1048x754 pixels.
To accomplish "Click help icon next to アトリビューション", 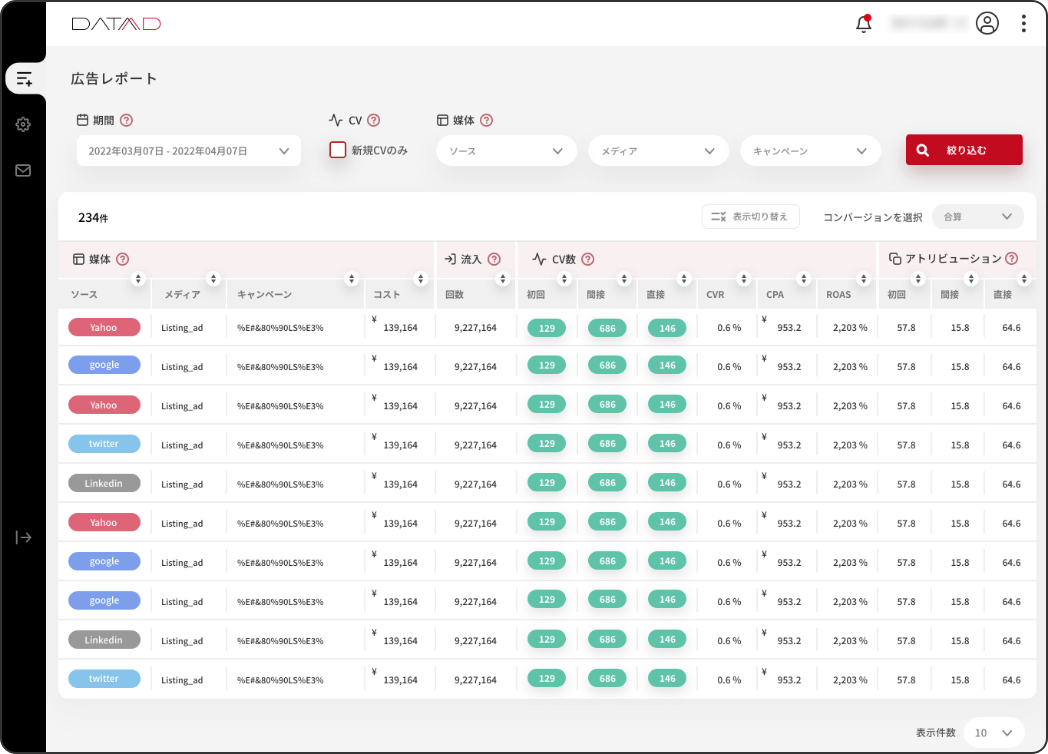I will (x=1012, y=258).
